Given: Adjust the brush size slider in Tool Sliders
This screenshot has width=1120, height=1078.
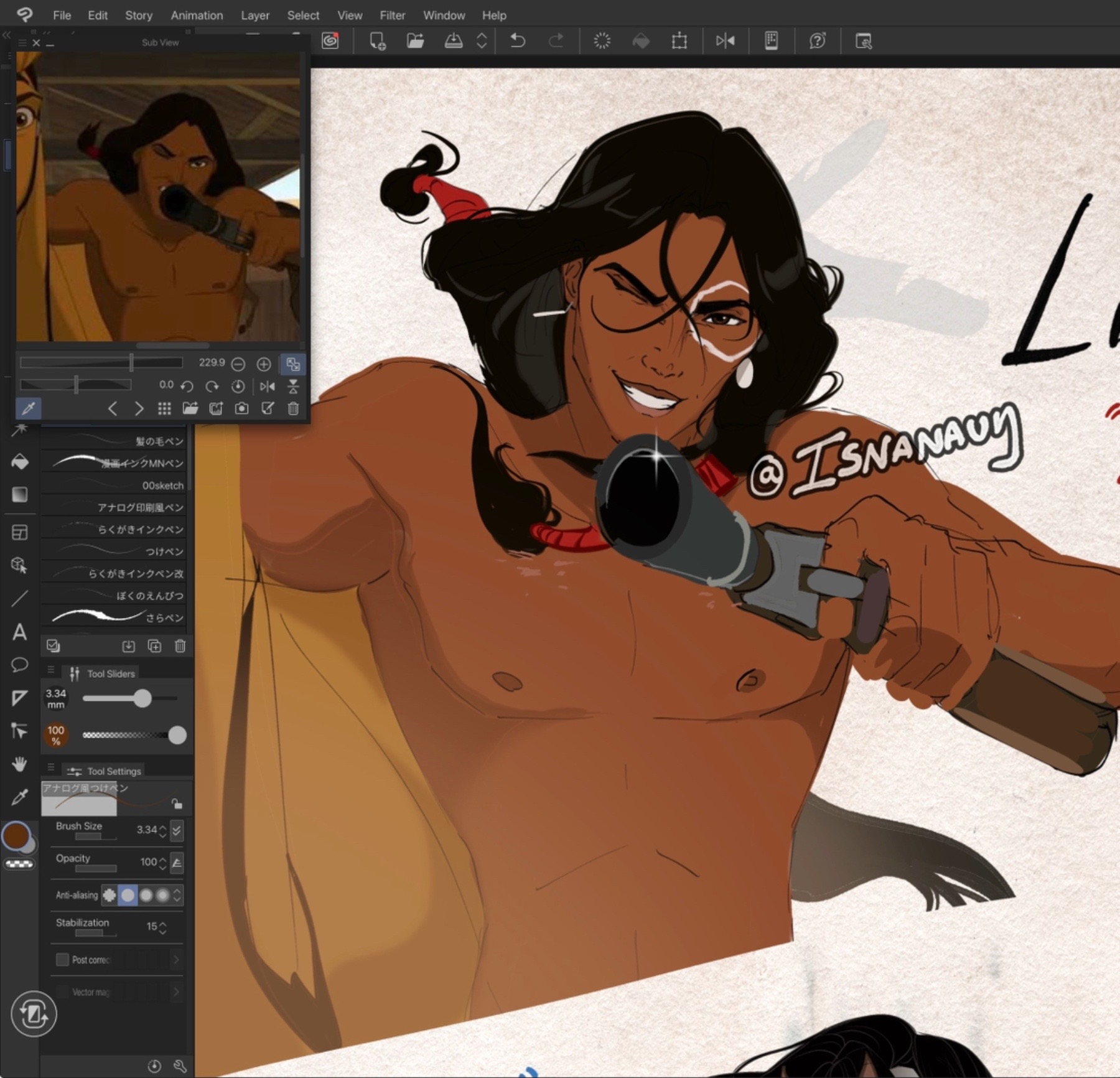Looking at the screenshot, I should pos(130,698).
